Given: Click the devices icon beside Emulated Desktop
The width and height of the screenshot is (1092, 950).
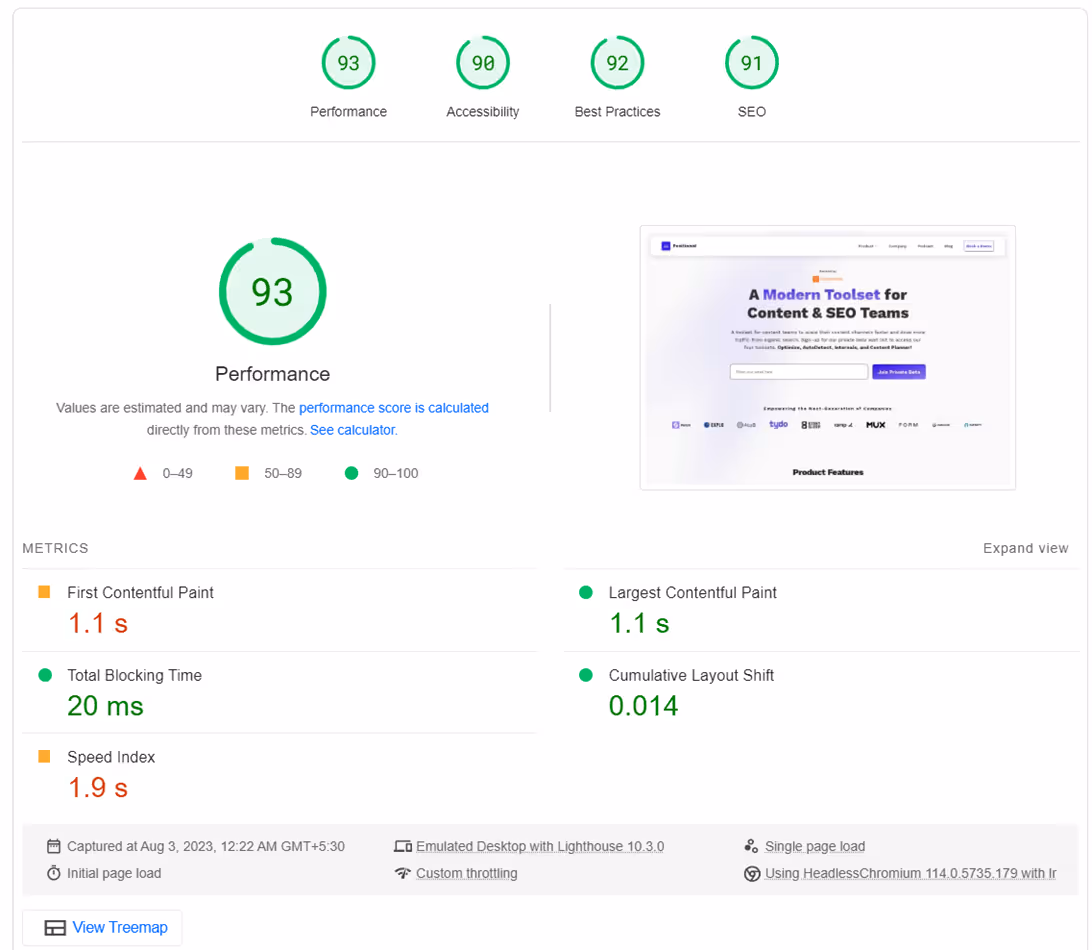Looking at the screenshot, I should coord(403,846).
